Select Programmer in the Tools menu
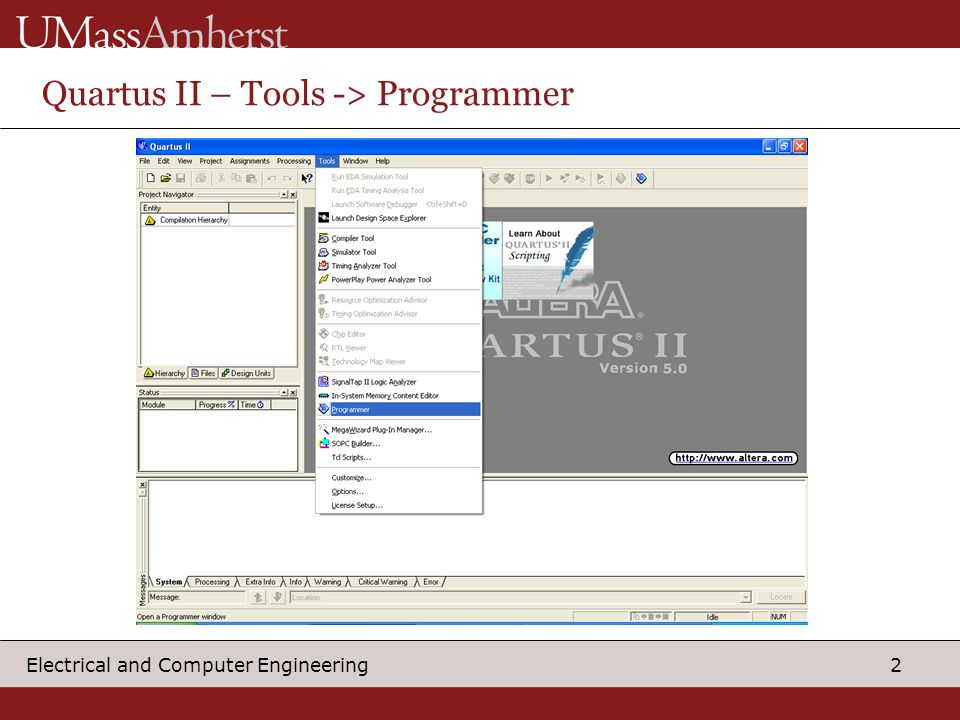Viewport: 960px width, 720px height. (399, 410)
